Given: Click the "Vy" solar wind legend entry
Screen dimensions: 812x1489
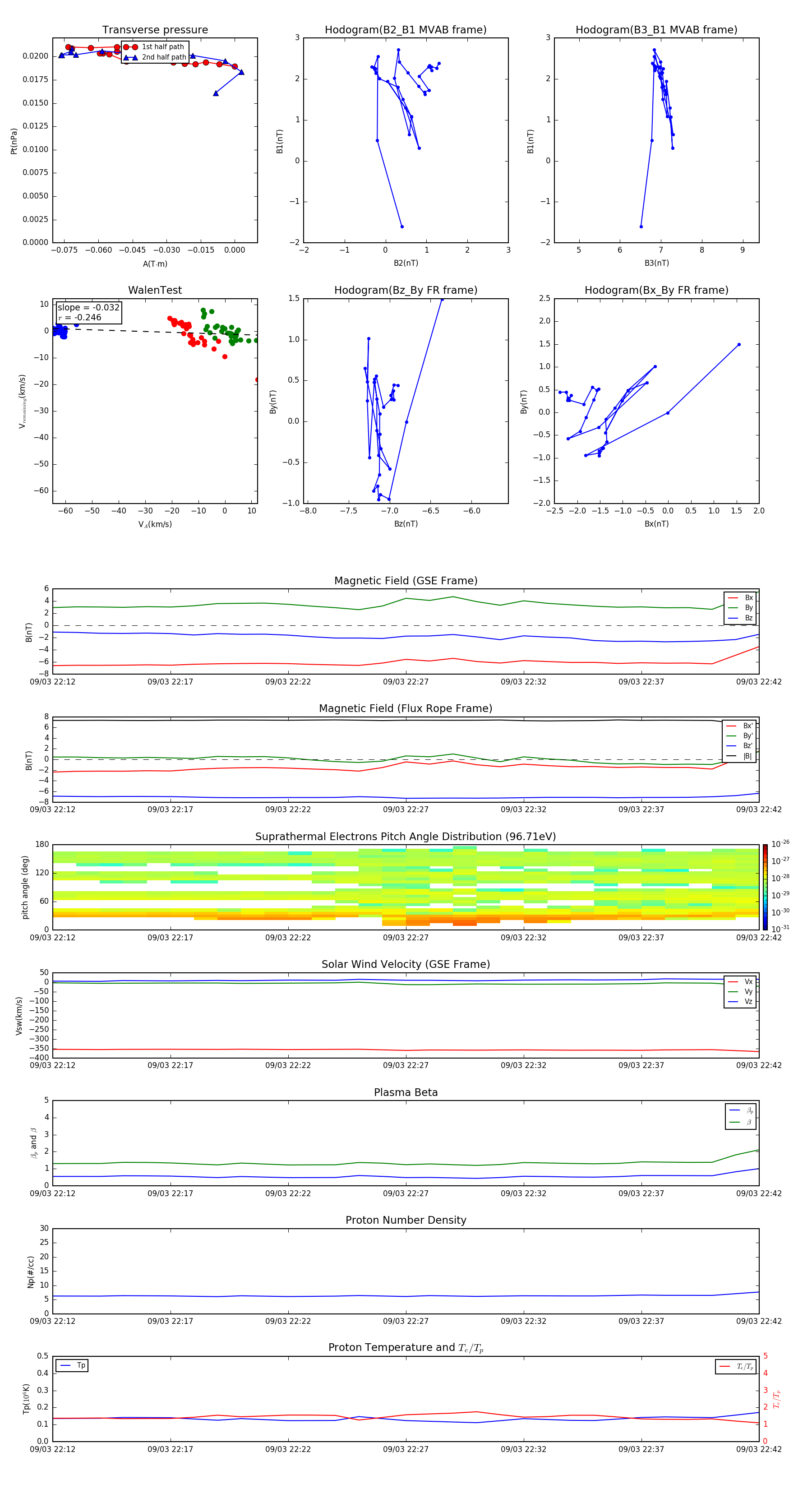Looking at the screenshot, I should coord(740,992).
